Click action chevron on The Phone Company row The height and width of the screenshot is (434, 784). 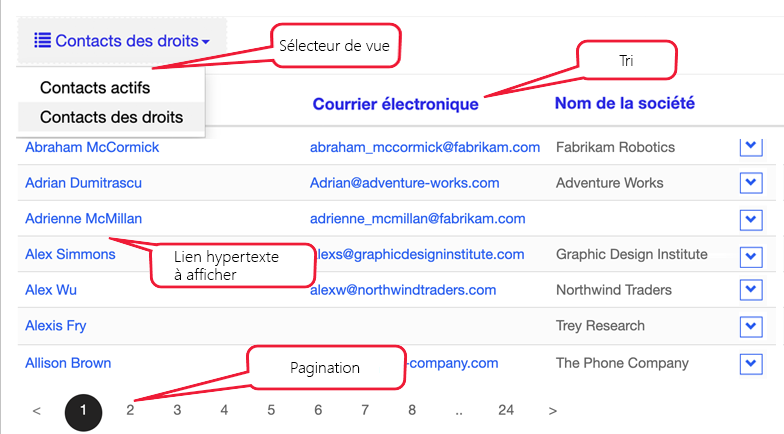click(751, 364)
